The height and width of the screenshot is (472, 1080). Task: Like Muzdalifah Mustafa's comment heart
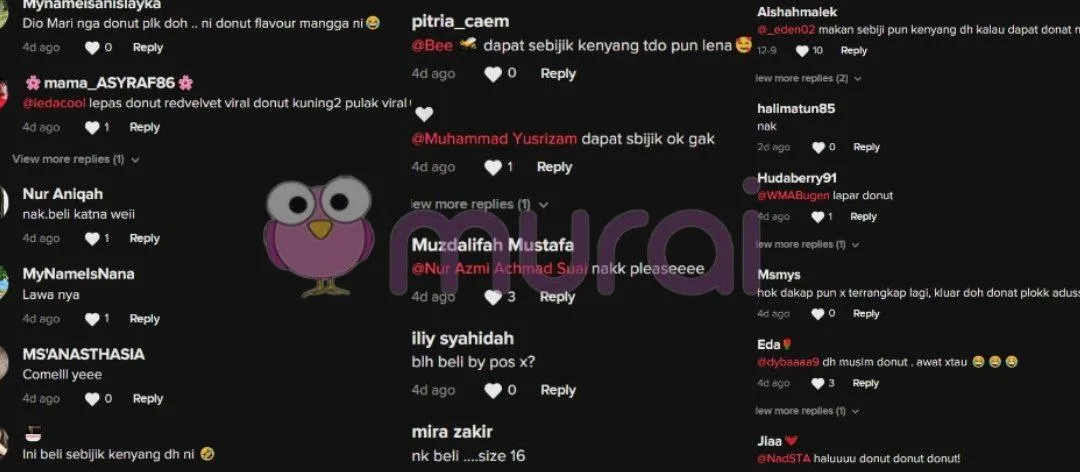tap(493, 297)
